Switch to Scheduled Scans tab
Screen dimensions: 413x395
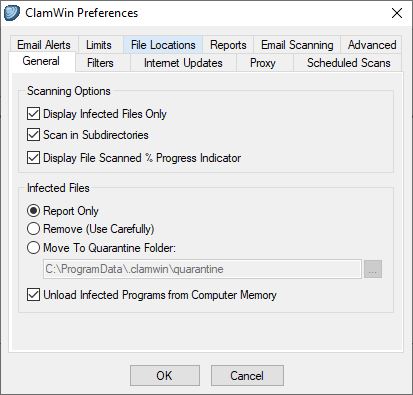348,63
